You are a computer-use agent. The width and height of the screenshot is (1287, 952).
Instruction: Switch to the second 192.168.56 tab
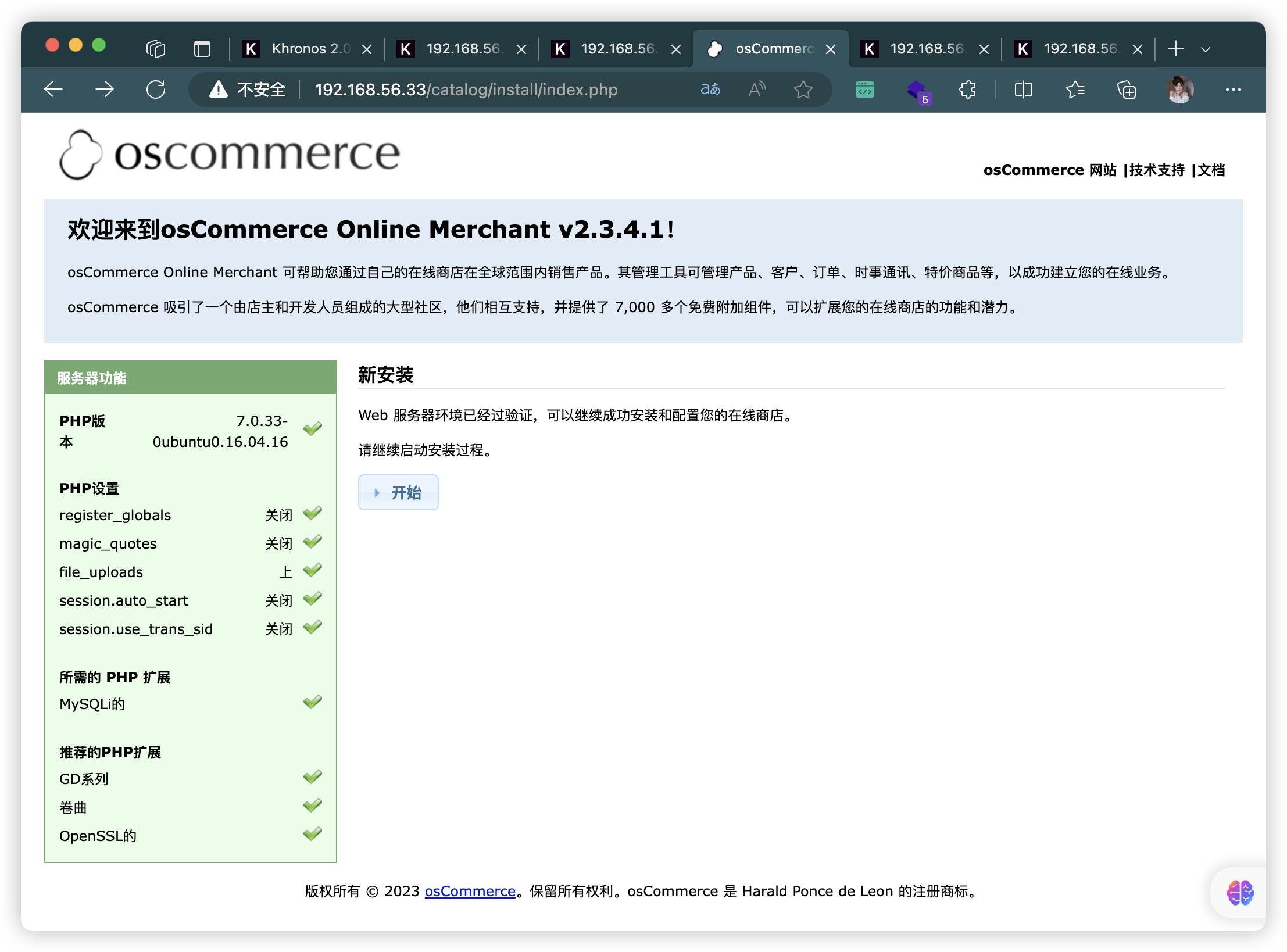616,49
